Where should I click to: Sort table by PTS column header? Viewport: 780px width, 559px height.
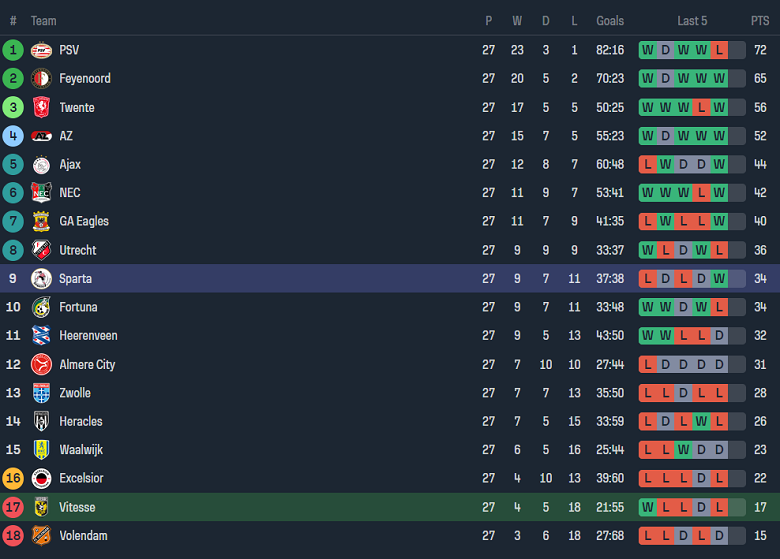point(760,21)
